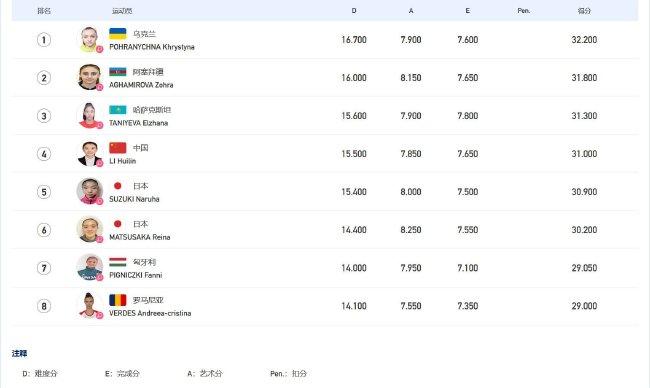The image size is (650, 388).
Task: Open PIGNICZKI Fanni profile link
Action: click(136, 275)
